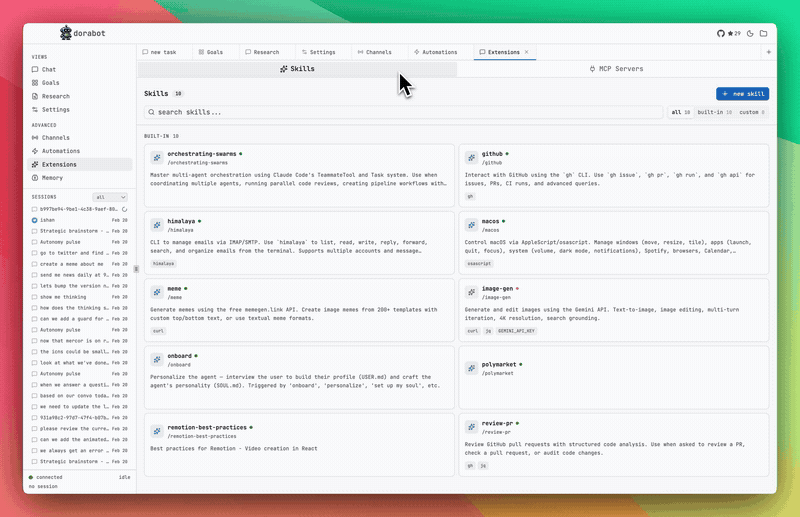The width and height of the screenshot is (800, 517).
Task: Open the polymarket skill icon
Action: pos(471,368)
